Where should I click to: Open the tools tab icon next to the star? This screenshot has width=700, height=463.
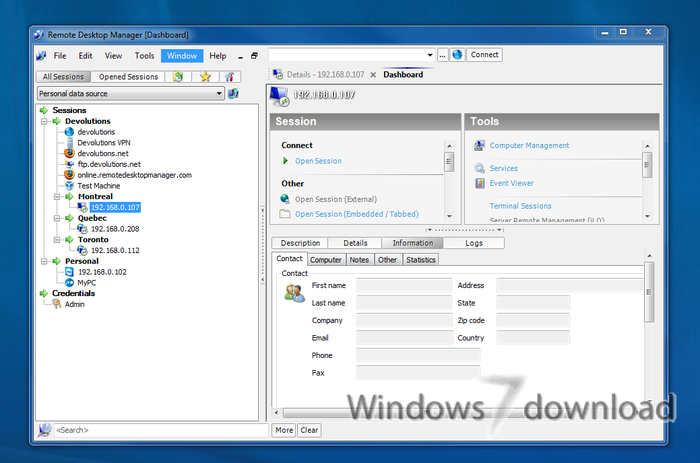tap(229, 77)
